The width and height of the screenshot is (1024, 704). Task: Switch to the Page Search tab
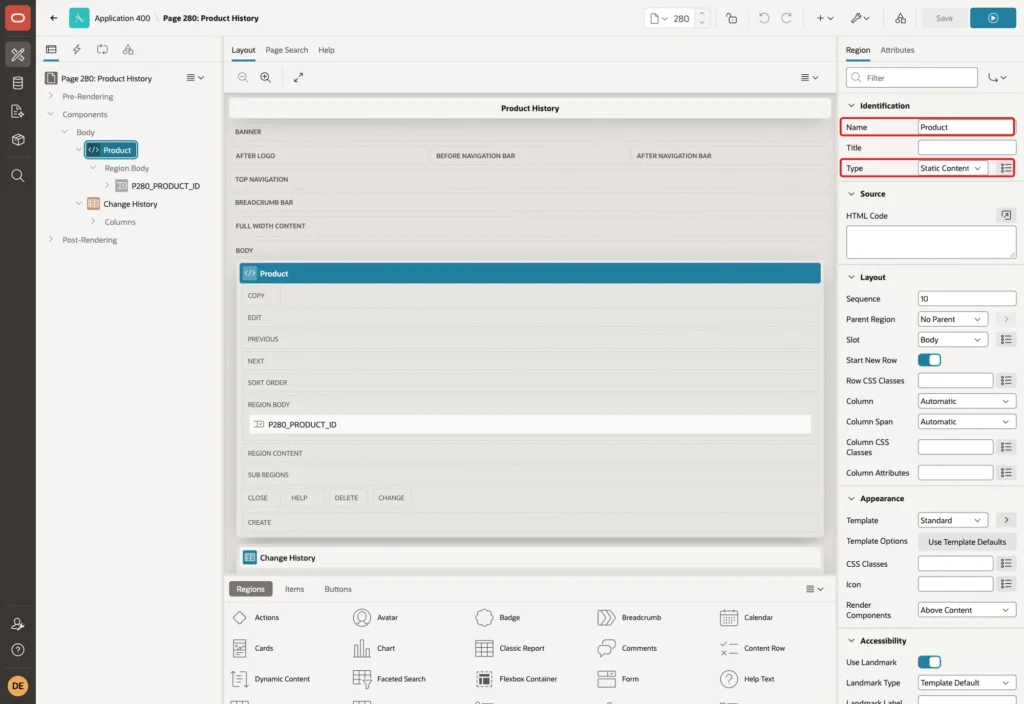pyautogui.click(x=286, y=50)
